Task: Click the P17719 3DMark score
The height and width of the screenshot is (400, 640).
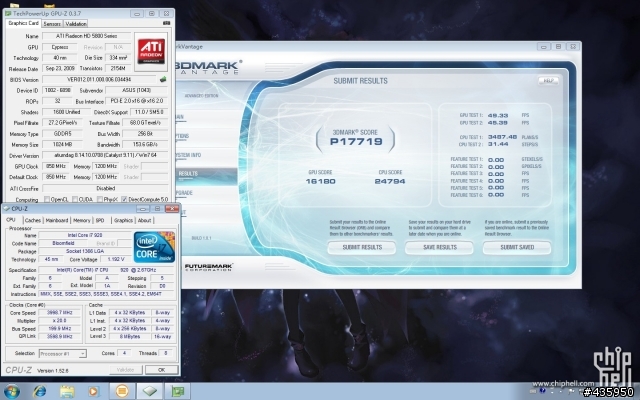Action: [x=356, y=142]
